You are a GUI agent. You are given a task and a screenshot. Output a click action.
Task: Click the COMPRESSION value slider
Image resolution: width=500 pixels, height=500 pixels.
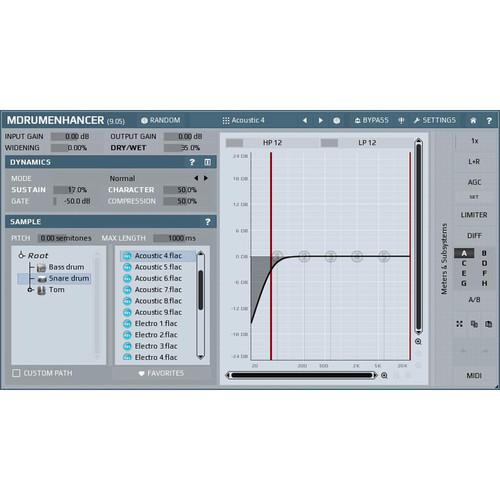point(182,201)
